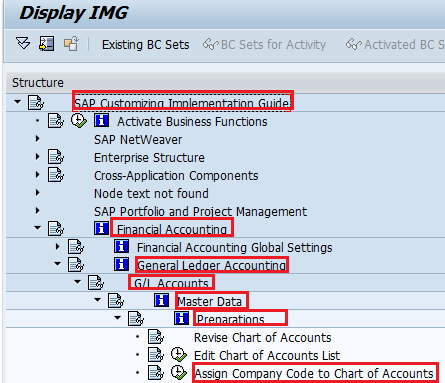445x383 pixels.
Task: Expand SAP Portfolio and Project Management node
Action: point(37,211)
